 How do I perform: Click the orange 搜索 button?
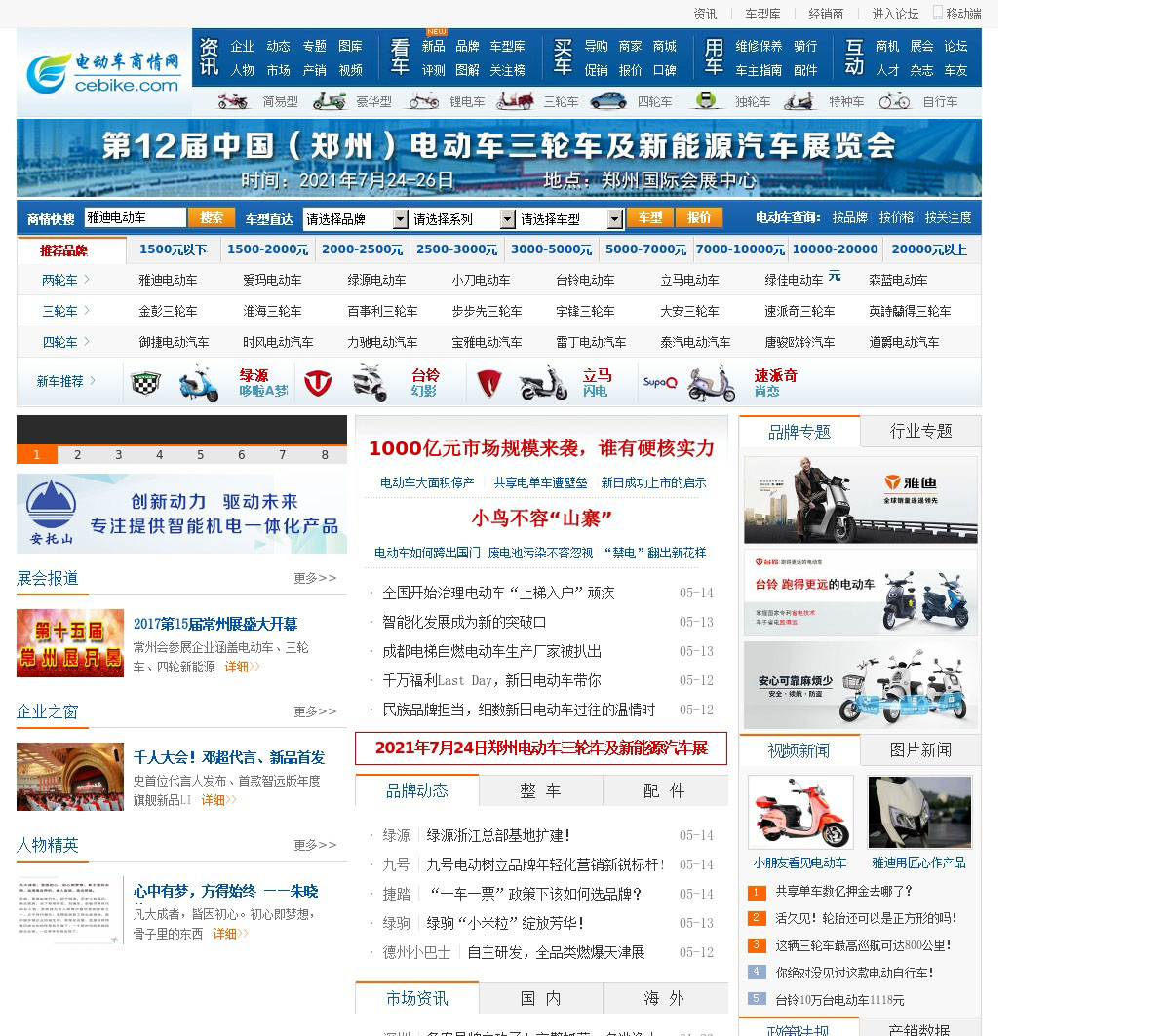(x=212, y=218)
